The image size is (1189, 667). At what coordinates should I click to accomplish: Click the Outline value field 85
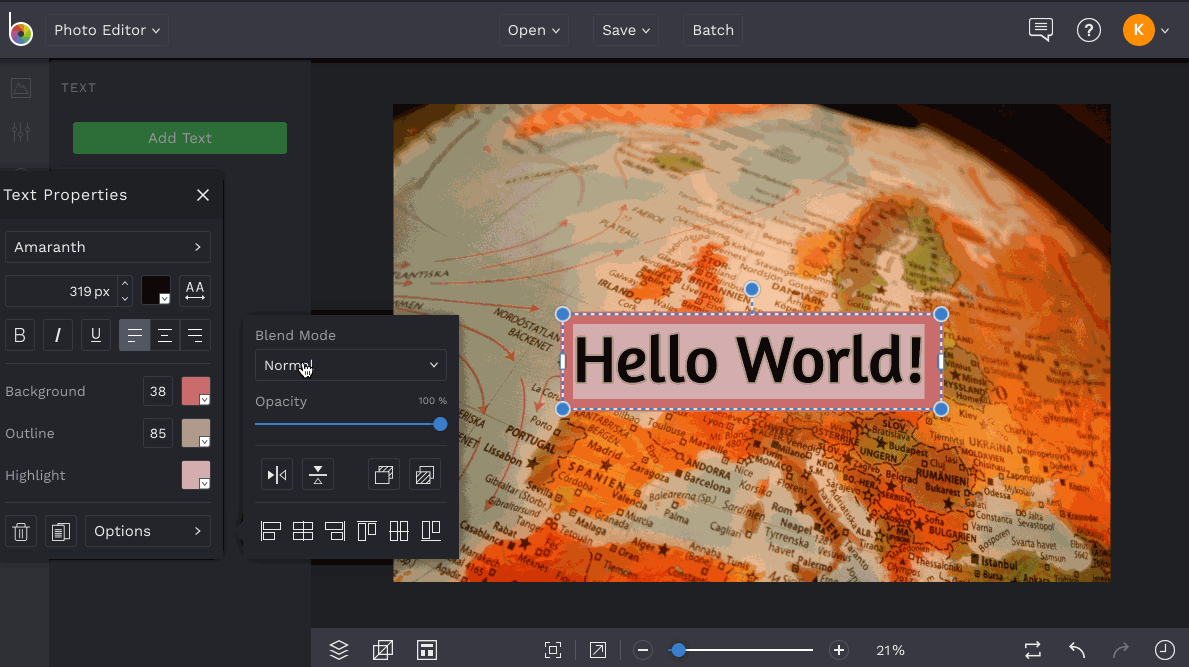158,434
